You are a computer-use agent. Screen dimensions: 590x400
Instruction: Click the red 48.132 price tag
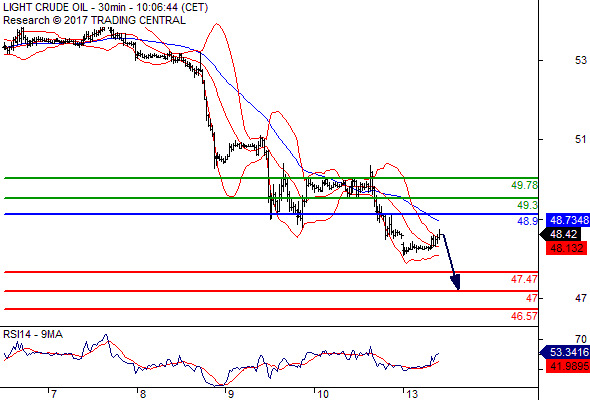click(x=566, y=248)
